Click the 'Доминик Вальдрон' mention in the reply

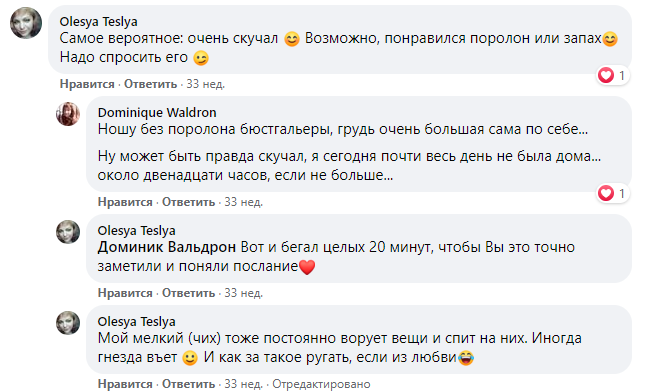167,247
